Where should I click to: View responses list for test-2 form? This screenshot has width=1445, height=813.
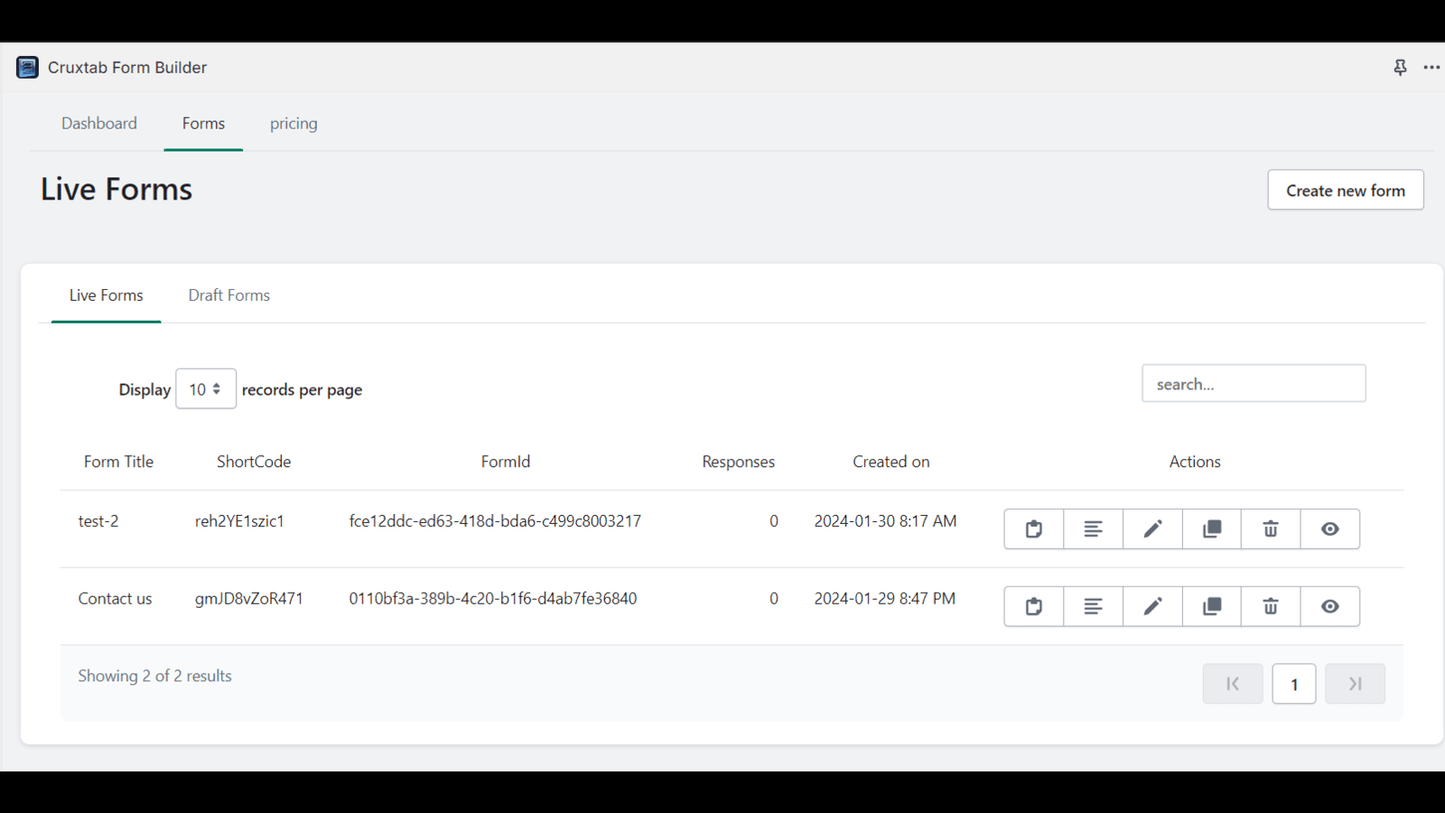click(1092, 529)
